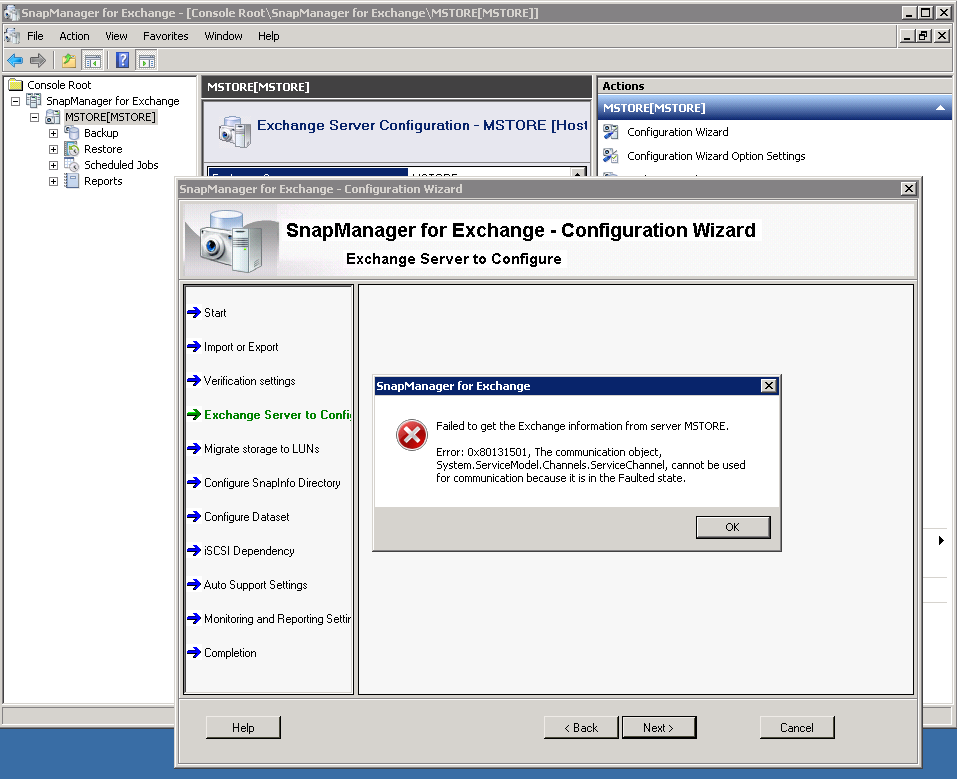Click the green arrow beside Exchange Server step
The width and height of the screenshot is (957, 779).
[194, 415]
